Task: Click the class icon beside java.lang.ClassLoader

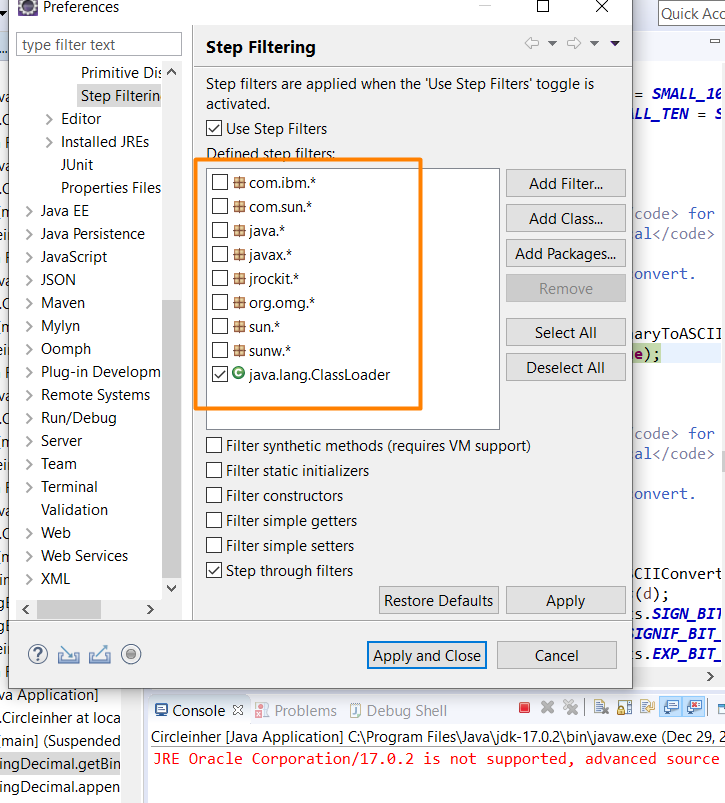Action: [238, 373]
